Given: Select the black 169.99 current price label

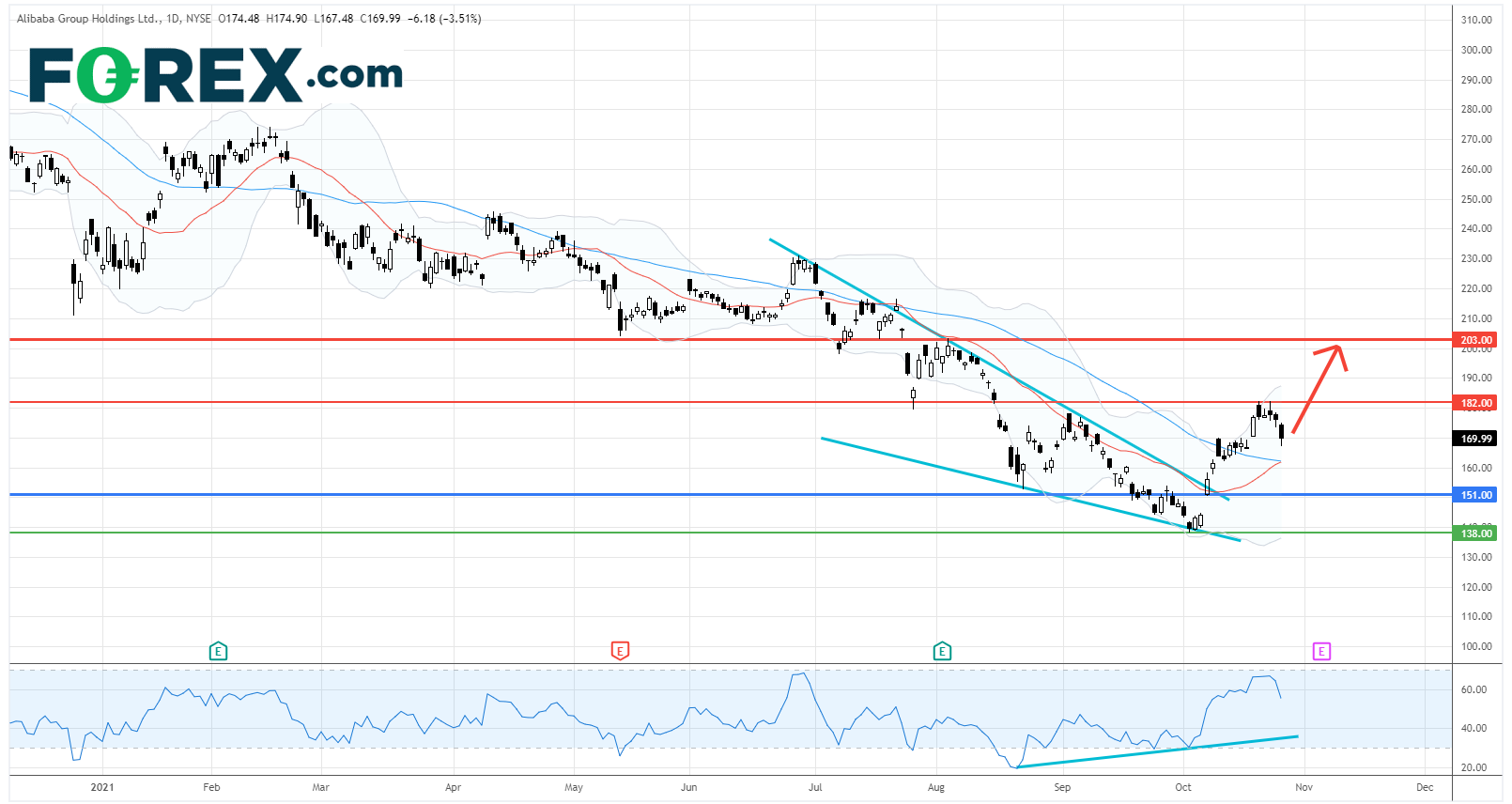Looking at the screenshot, I should 1475,439.
